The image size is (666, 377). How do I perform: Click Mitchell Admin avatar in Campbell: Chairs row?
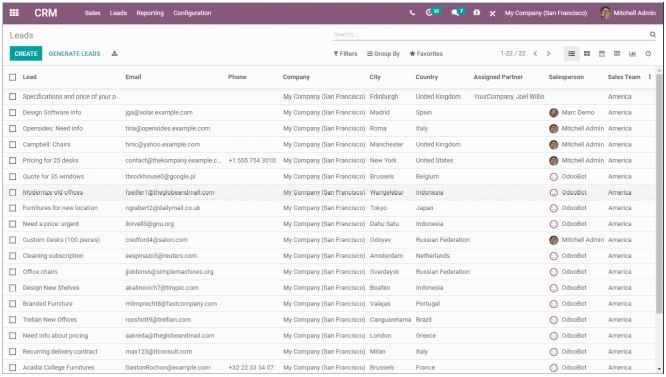[553, 145]
